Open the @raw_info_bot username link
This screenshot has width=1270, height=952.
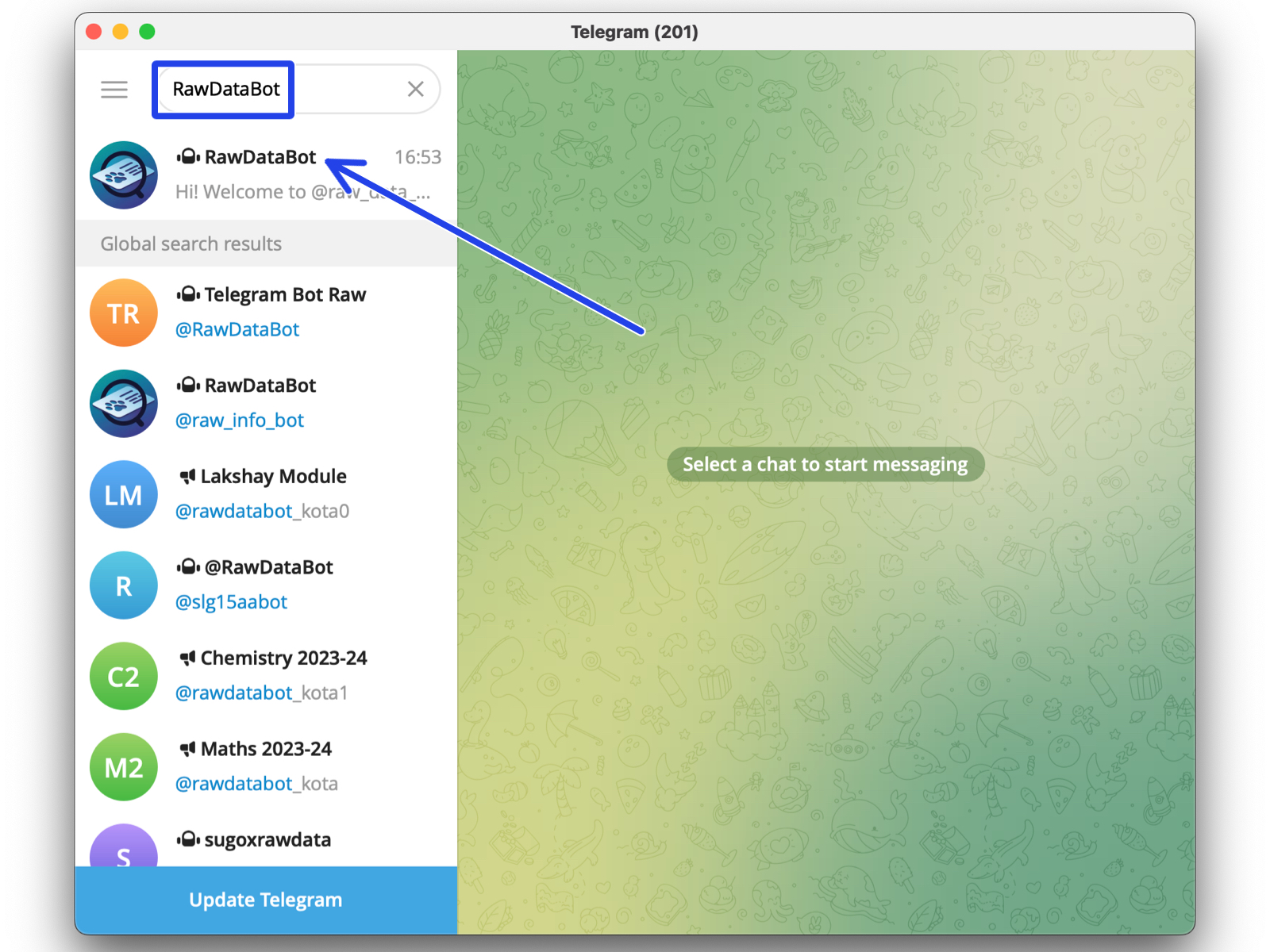[240, 420]
